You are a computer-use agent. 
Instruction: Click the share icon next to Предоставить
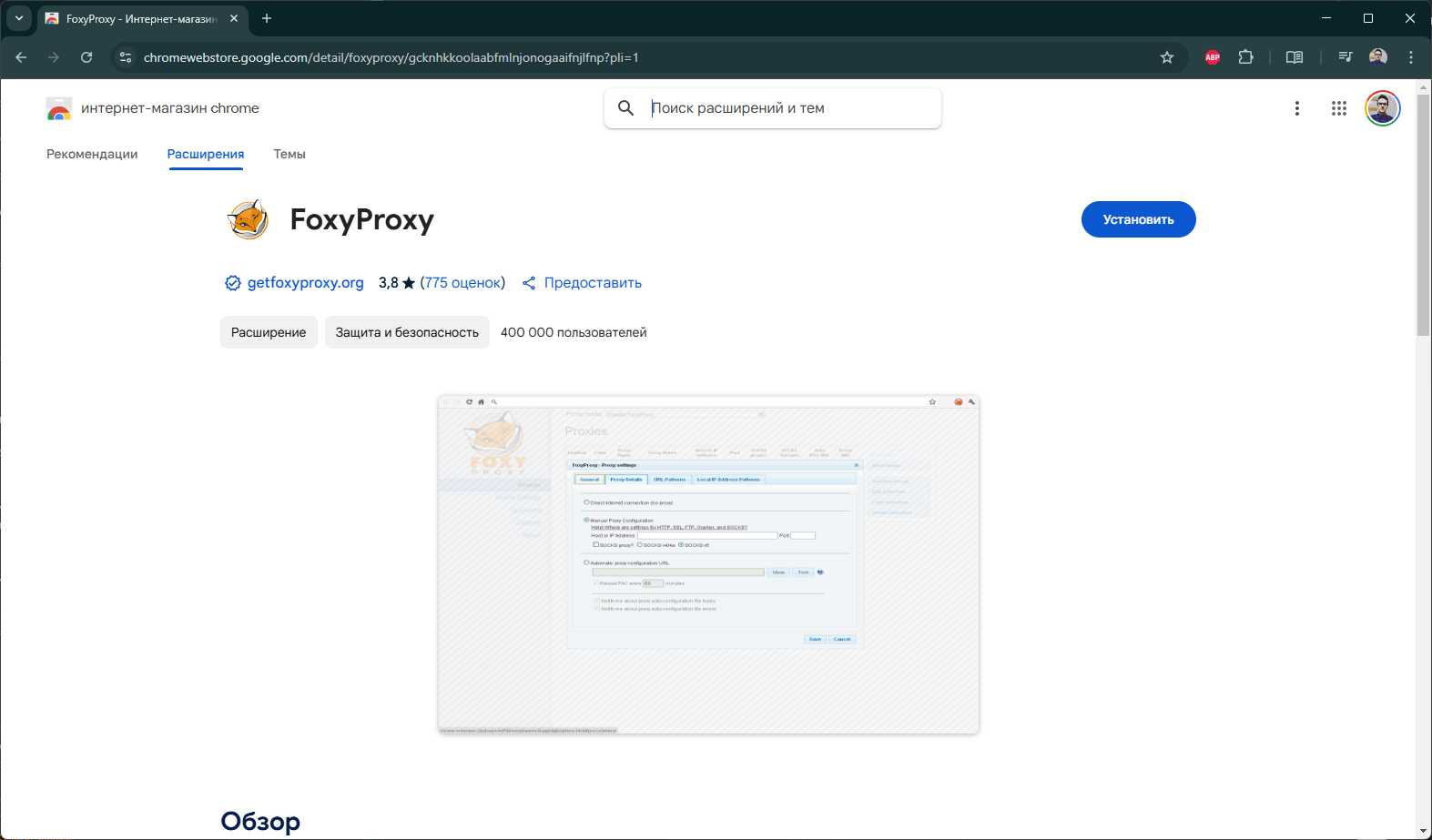[x=529, y=283]
